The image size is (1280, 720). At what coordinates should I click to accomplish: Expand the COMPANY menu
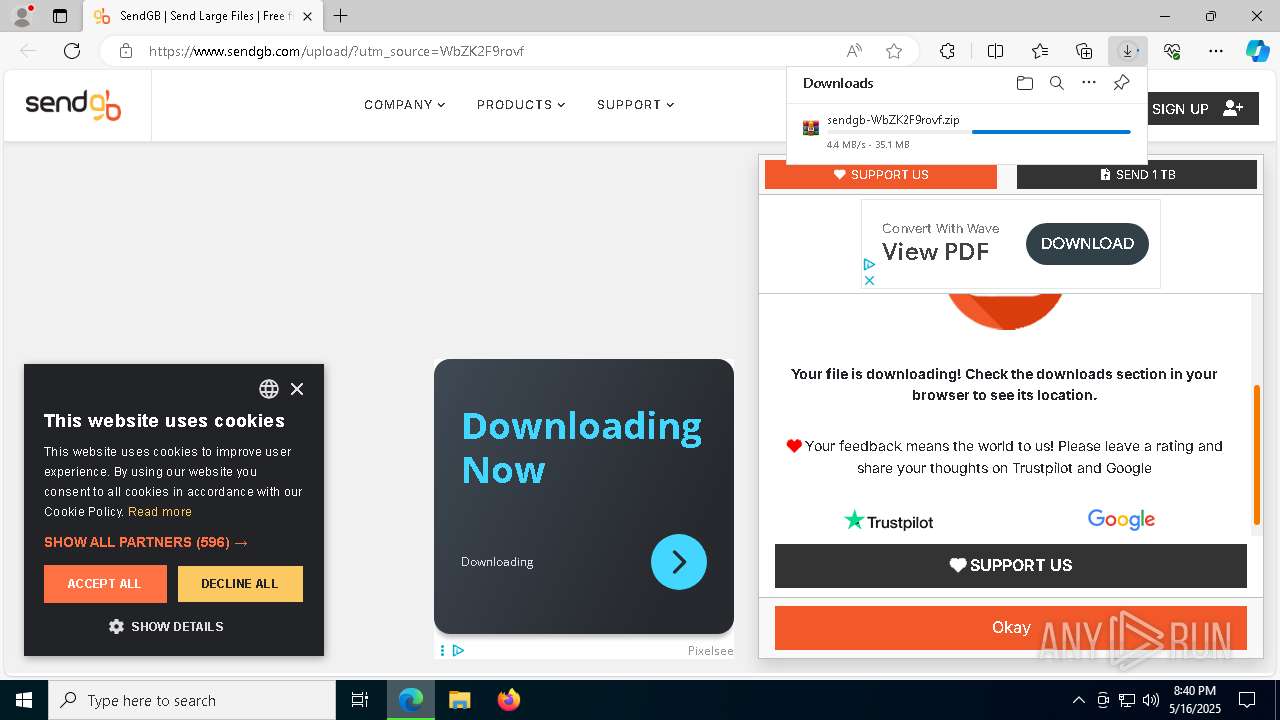pos(405,104)
